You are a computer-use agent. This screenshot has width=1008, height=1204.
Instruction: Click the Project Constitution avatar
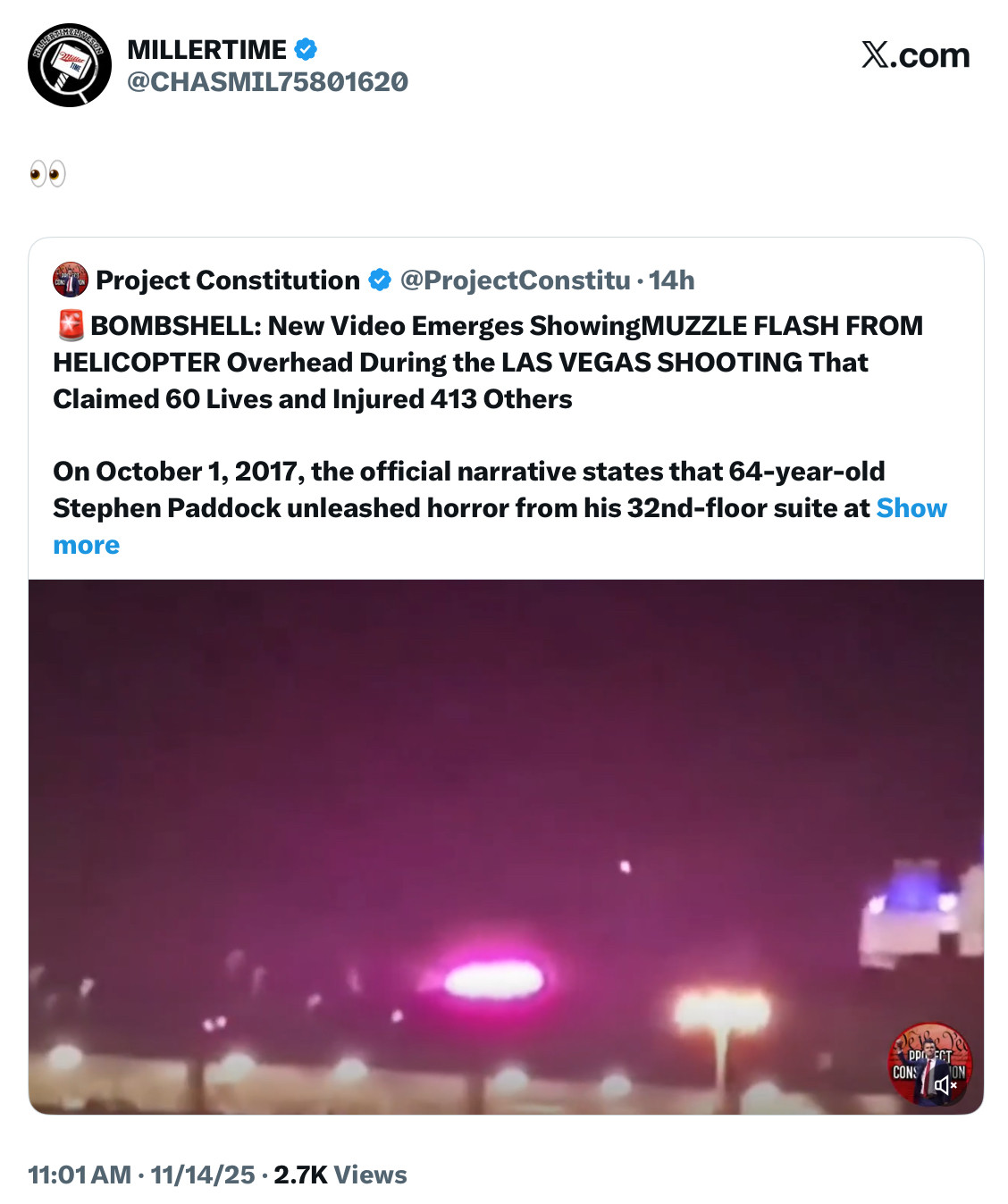coord(71,280)
